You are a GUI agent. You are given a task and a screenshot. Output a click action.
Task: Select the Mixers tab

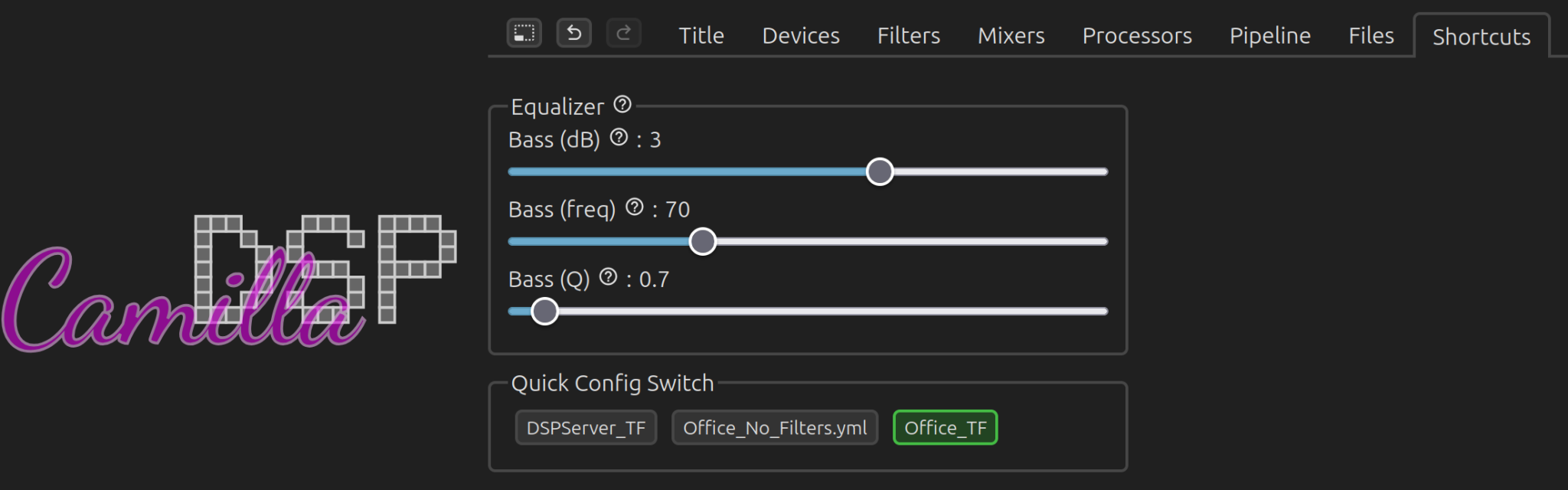pyautogui.click(x=1011, y=35)
